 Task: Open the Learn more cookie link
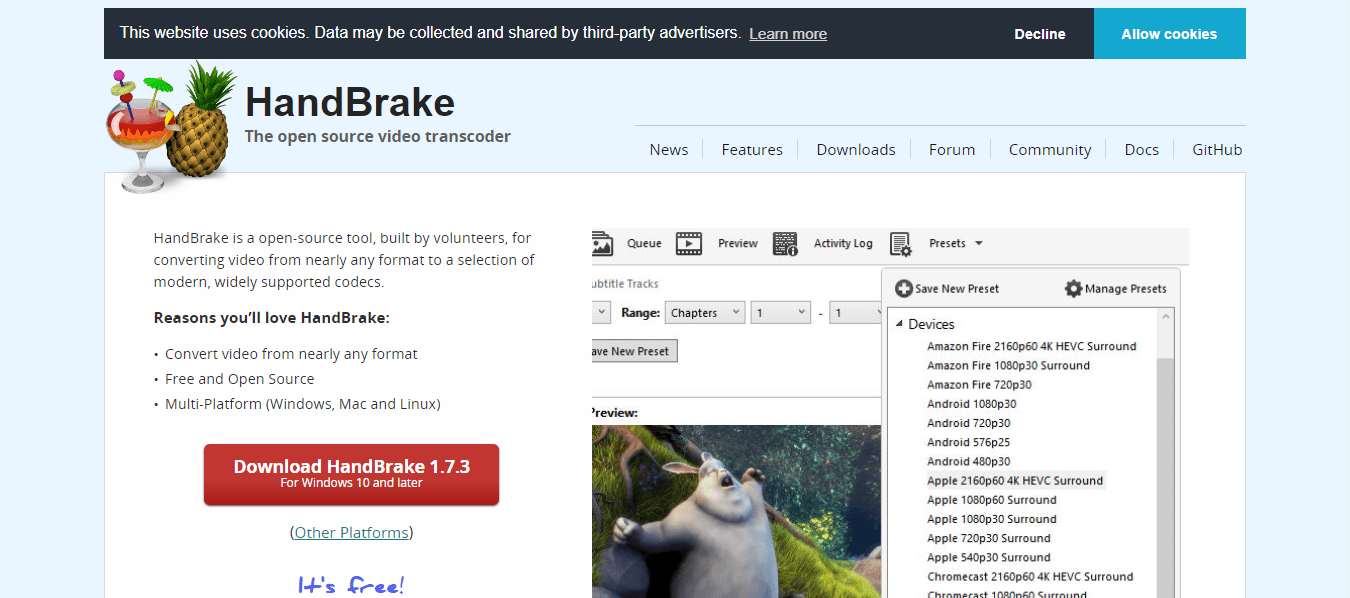788,34
